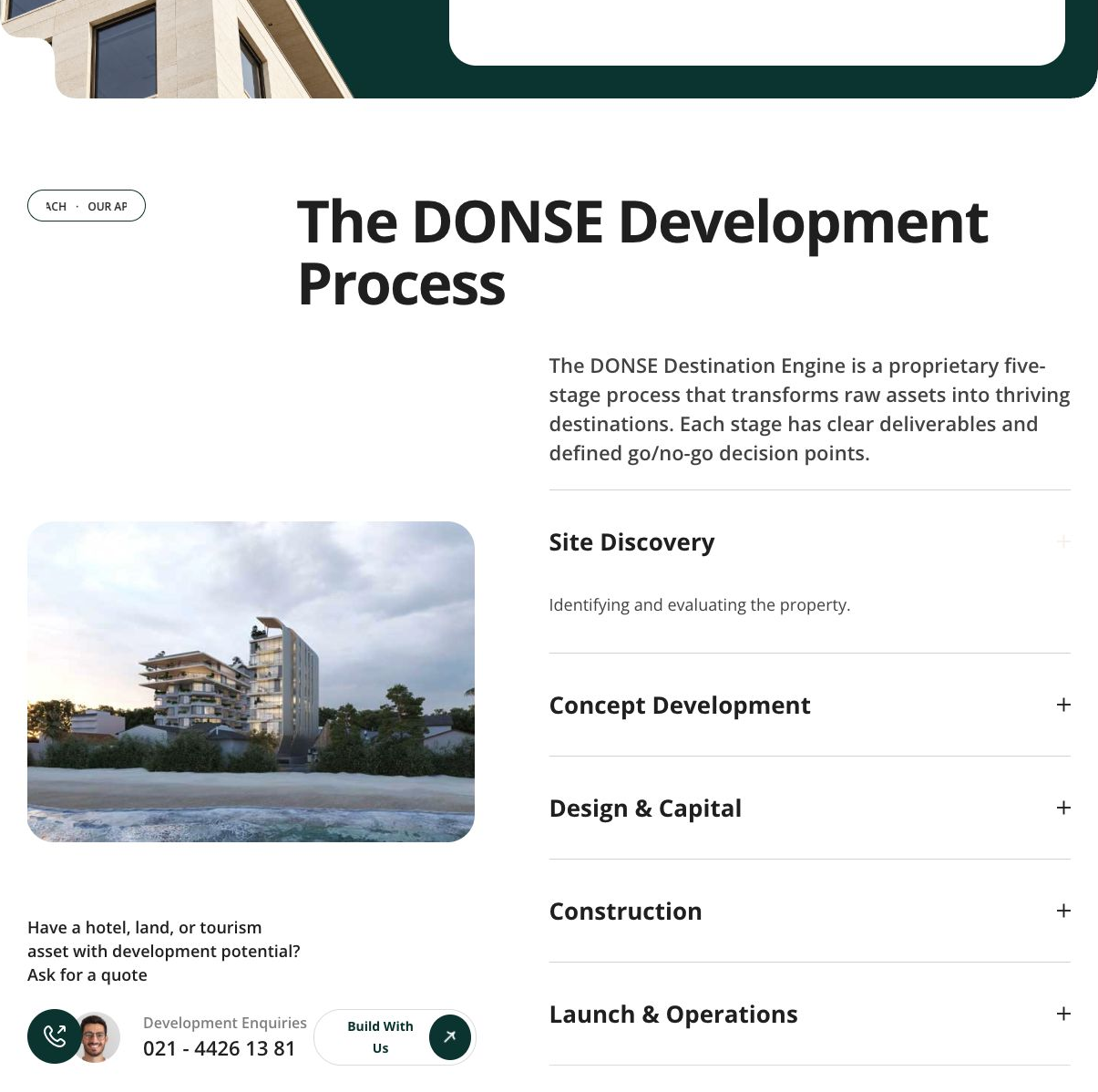This screenshot has height=1092, width=1098.
Task: Click the Ask for a quote text
Action: [x=87, y=974]
